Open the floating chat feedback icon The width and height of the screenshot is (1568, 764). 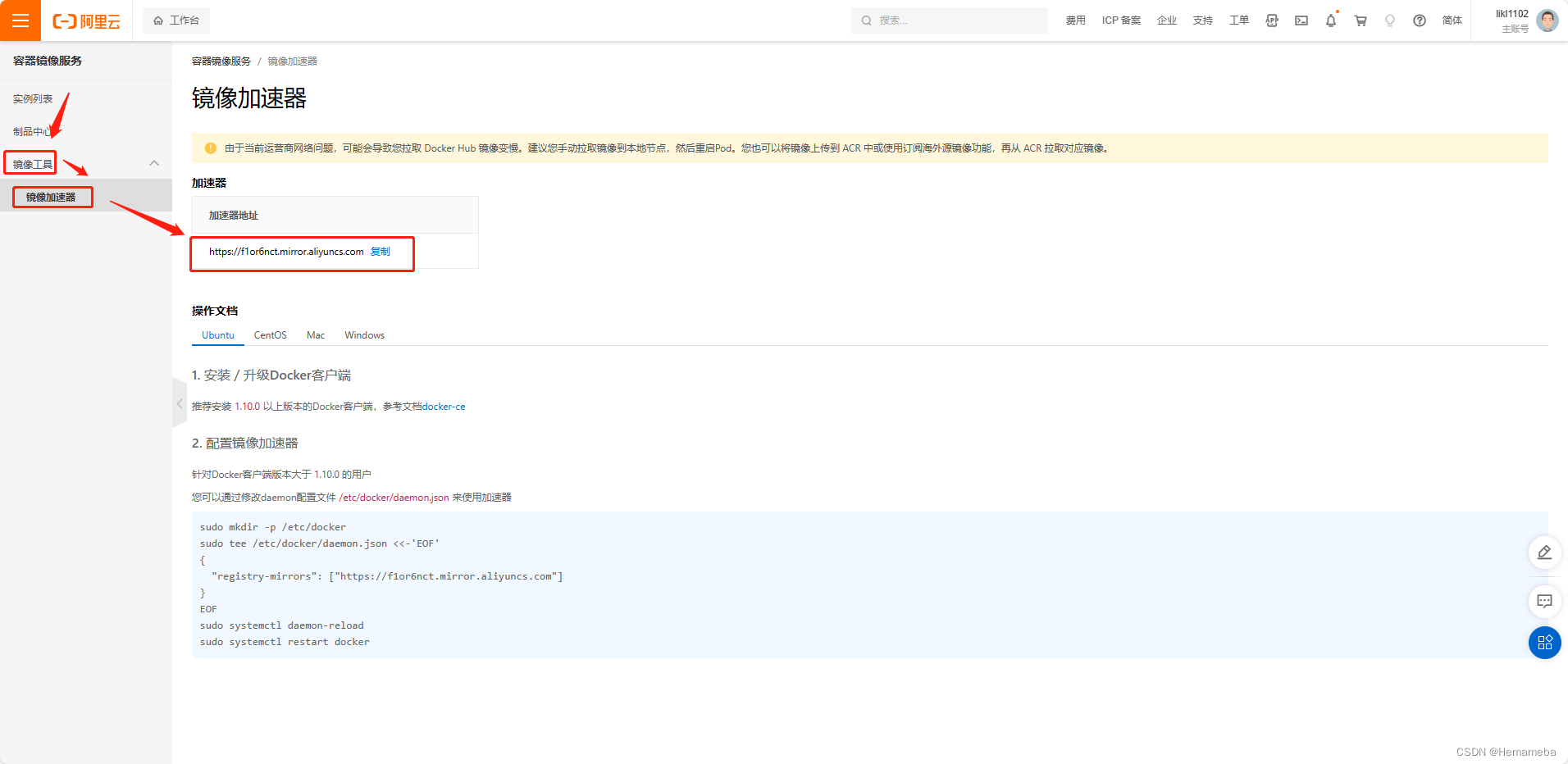[1544, 602]
